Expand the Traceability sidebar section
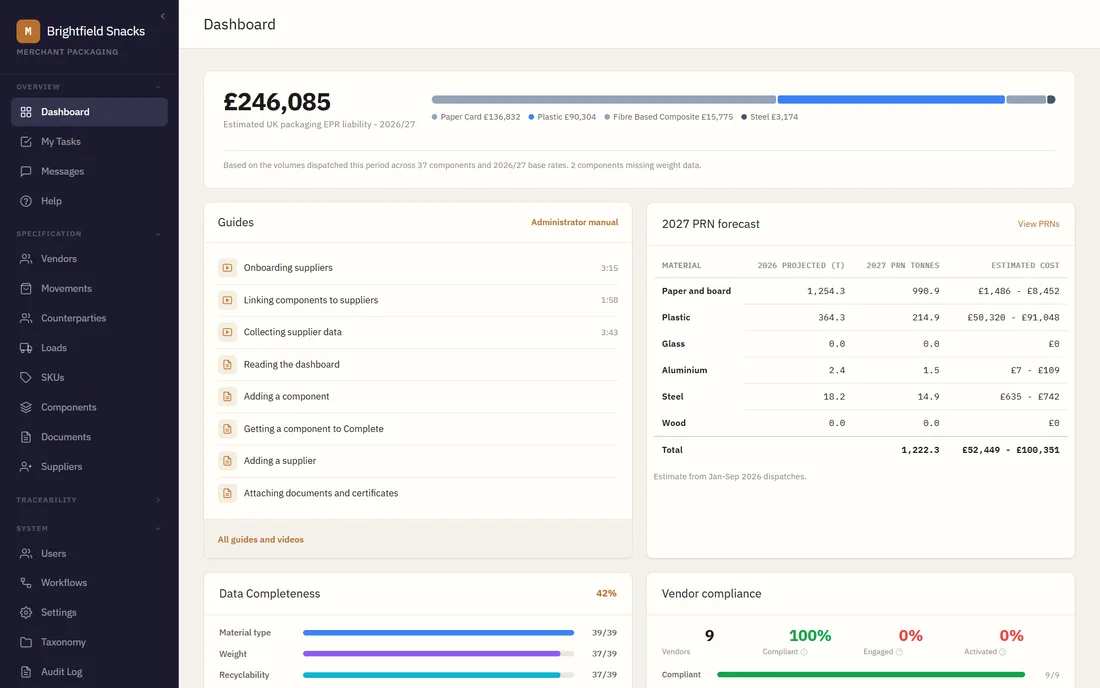1100x688 pixels. [158, 500]
